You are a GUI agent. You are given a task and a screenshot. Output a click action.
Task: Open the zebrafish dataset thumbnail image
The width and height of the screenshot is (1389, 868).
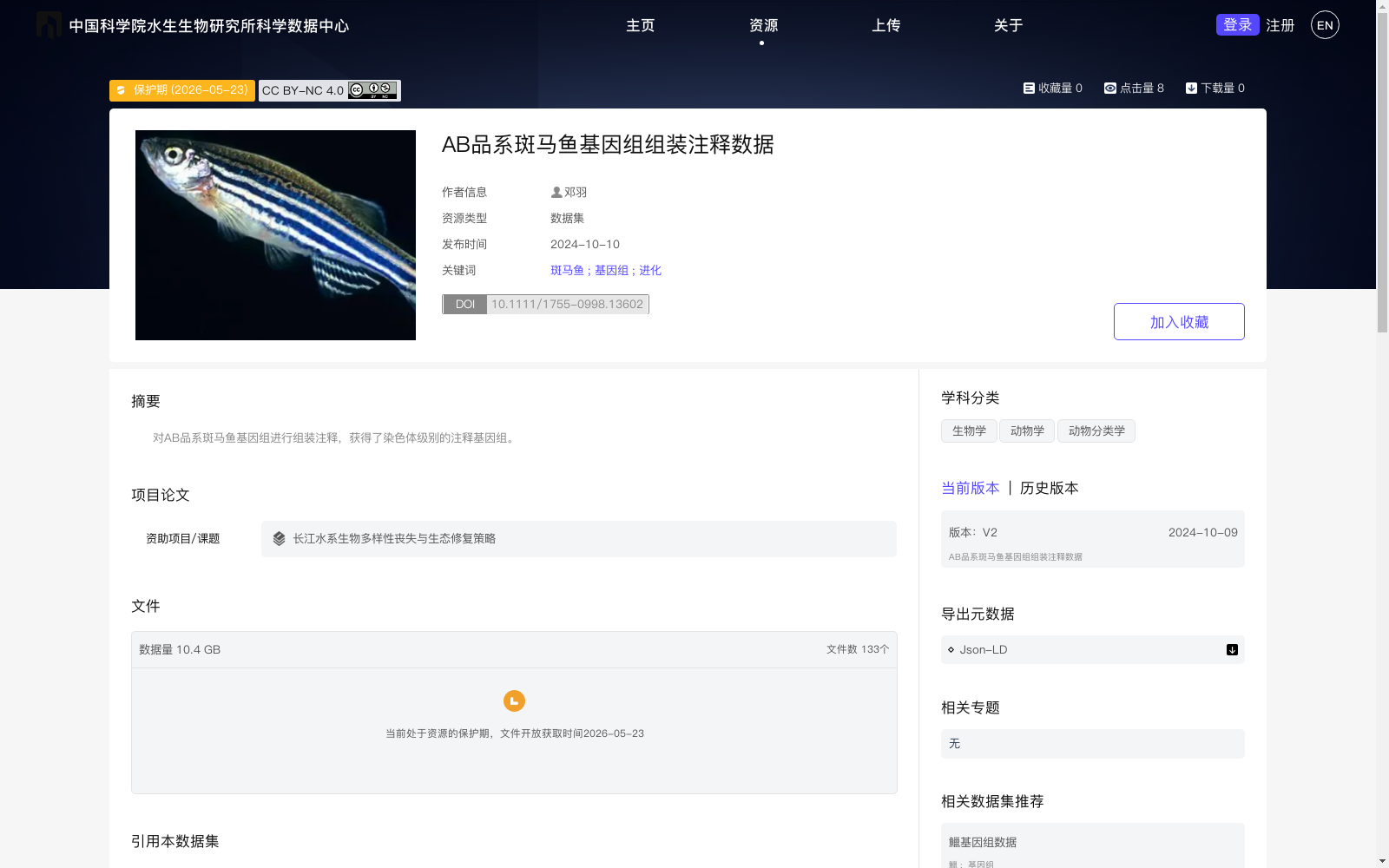[x=275, y=235]
